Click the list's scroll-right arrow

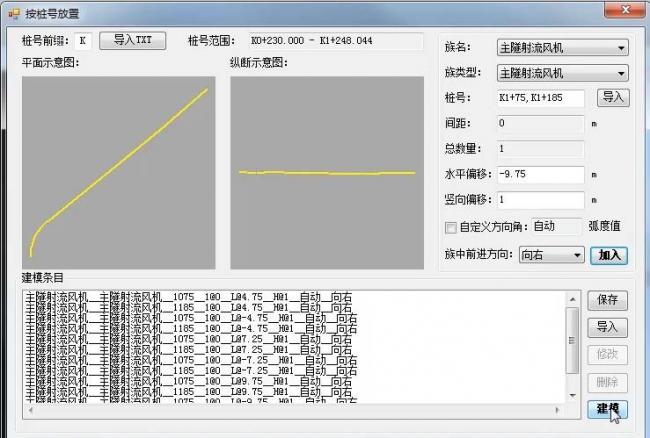560,409
